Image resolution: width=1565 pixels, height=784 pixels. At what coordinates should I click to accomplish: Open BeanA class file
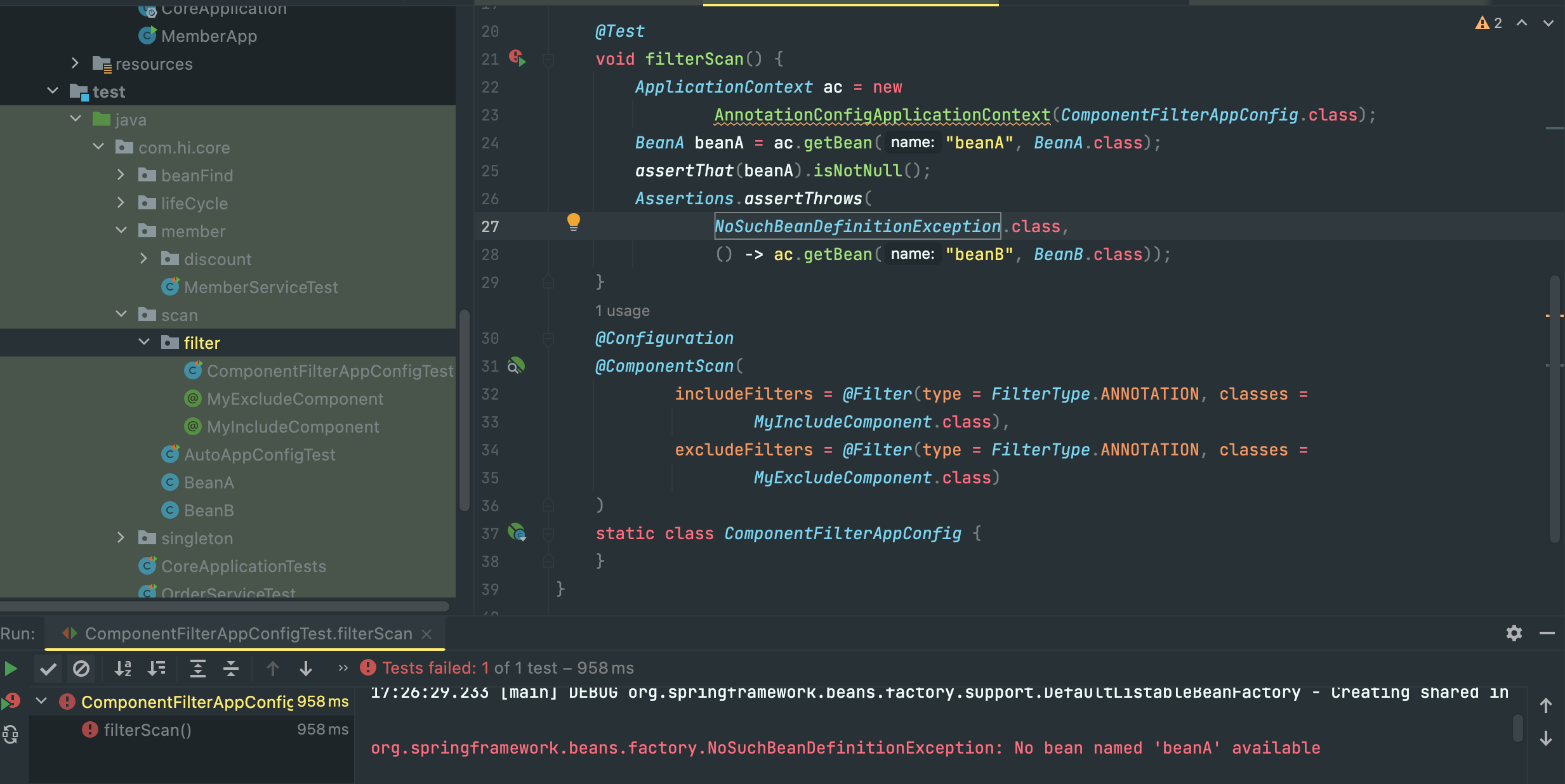pyautogui.click(x=209, y=483)
